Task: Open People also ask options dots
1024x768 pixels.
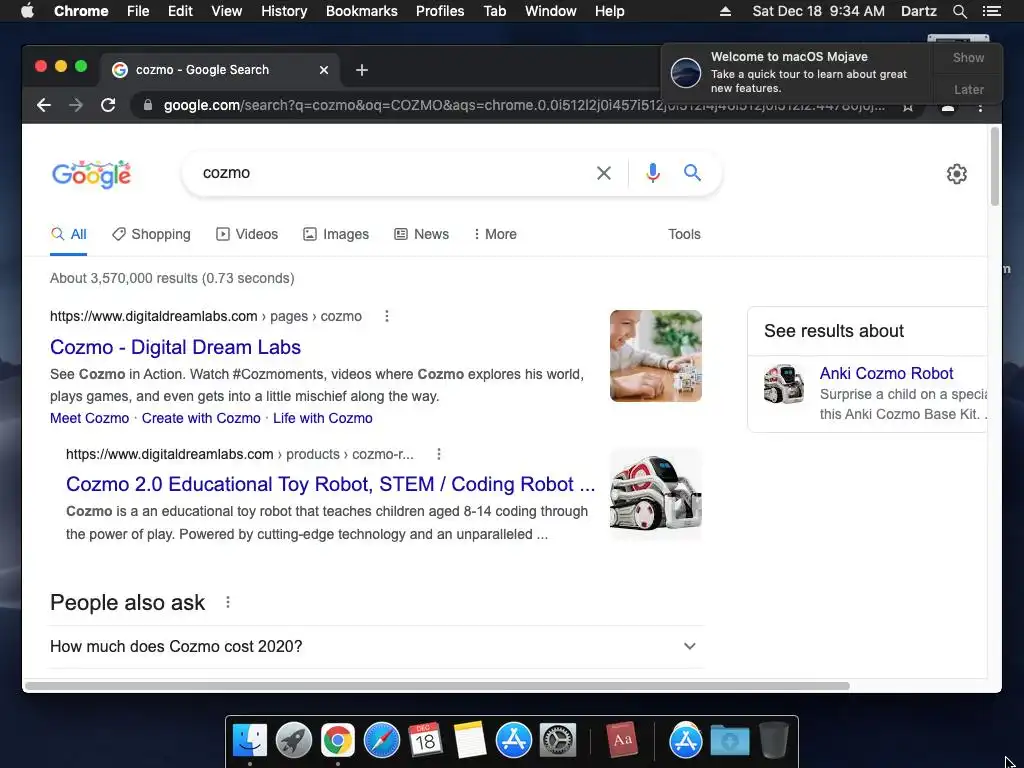Action: tap(228, 602)
